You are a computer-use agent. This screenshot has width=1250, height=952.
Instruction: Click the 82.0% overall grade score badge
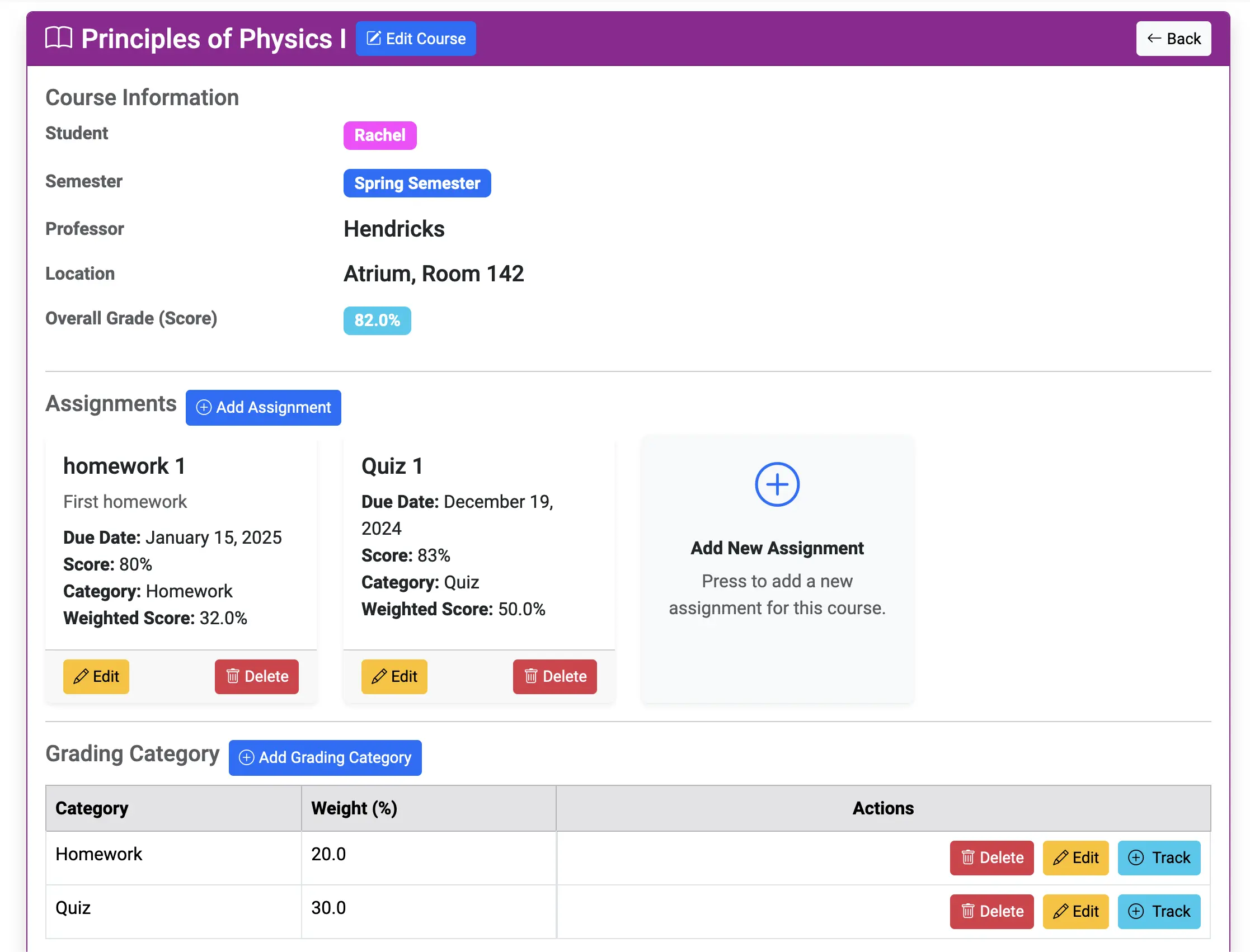coord(376,320)
